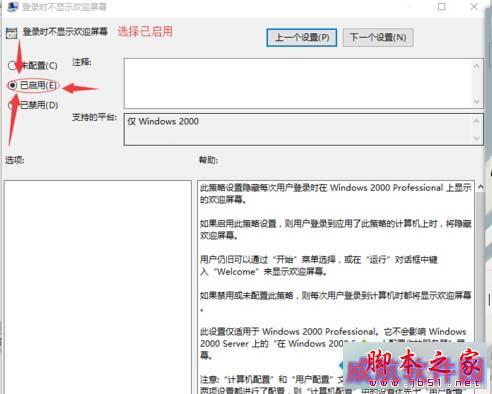Click the 帮助 label
Screen dimensions: 492x394
coord(208,160)
